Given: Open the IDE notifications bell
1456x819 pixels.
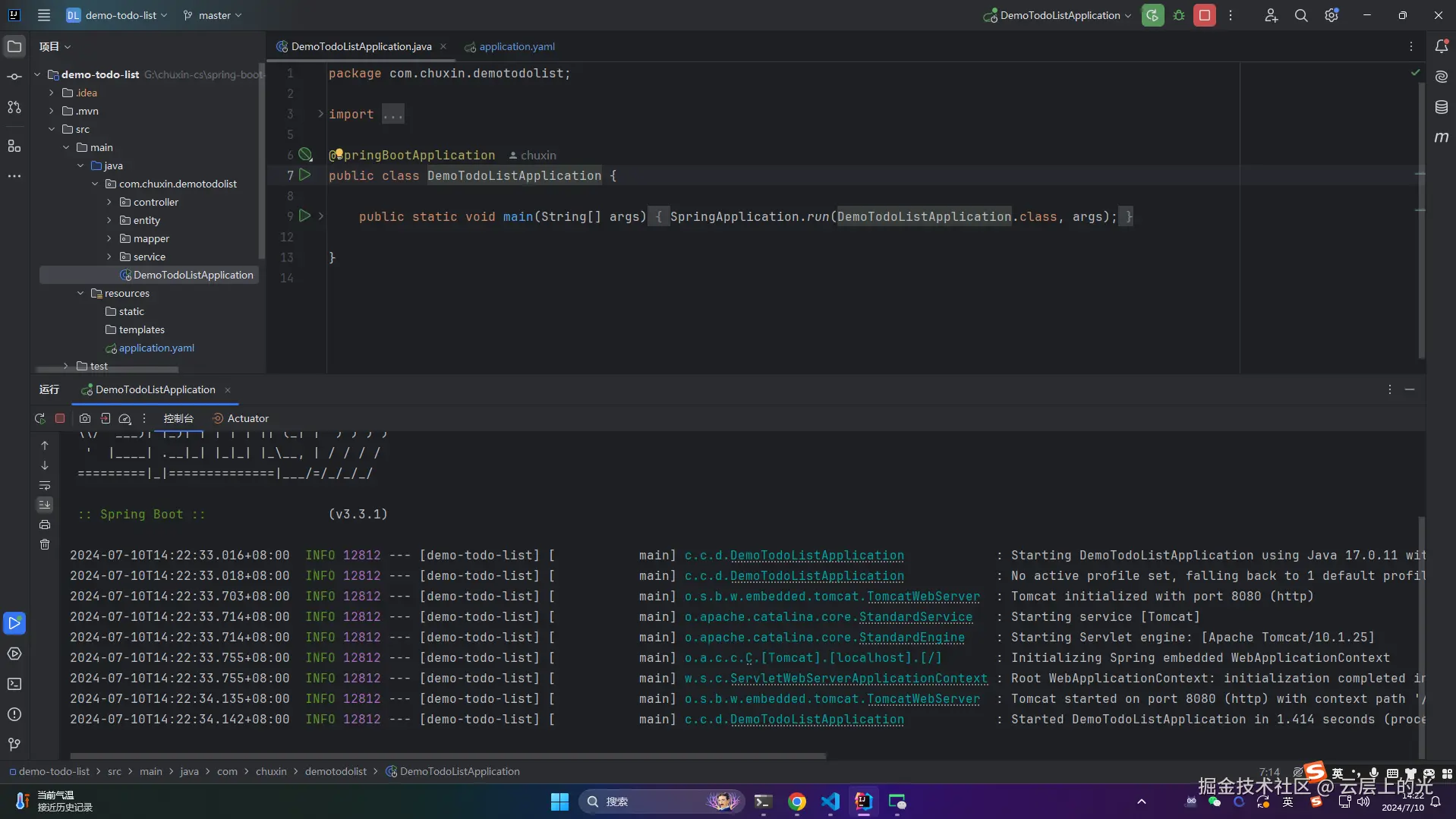Looking at the screenshot, I should 1441,46.
